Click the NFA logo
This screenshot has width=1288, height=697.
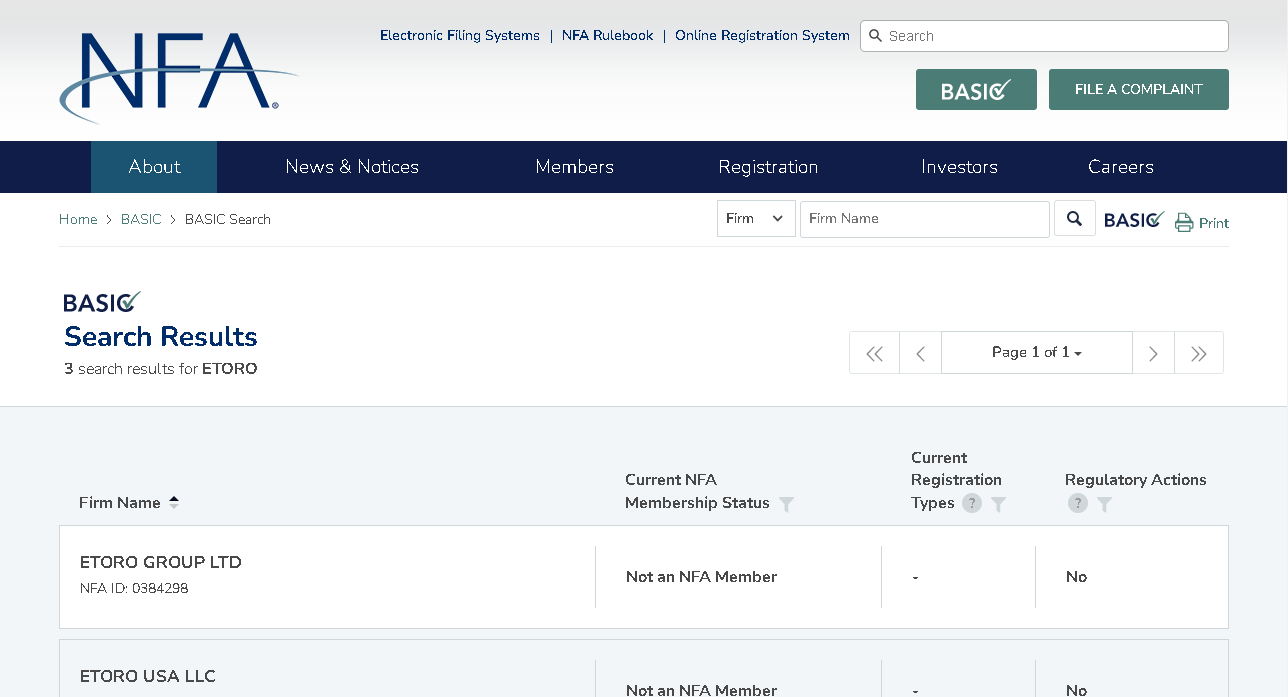coord(178,76)
